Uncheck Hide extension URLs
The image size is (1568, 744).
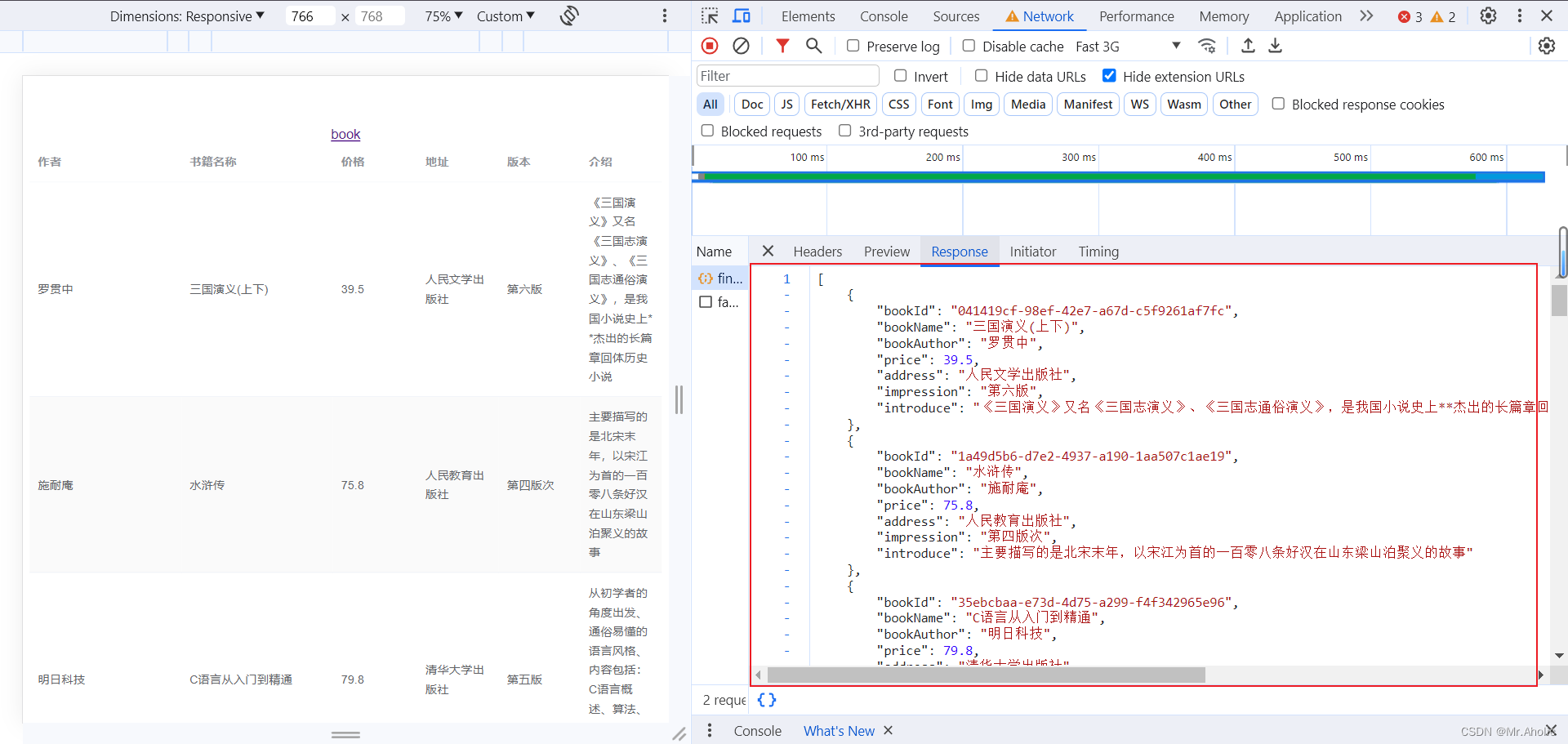[1109, 75]
